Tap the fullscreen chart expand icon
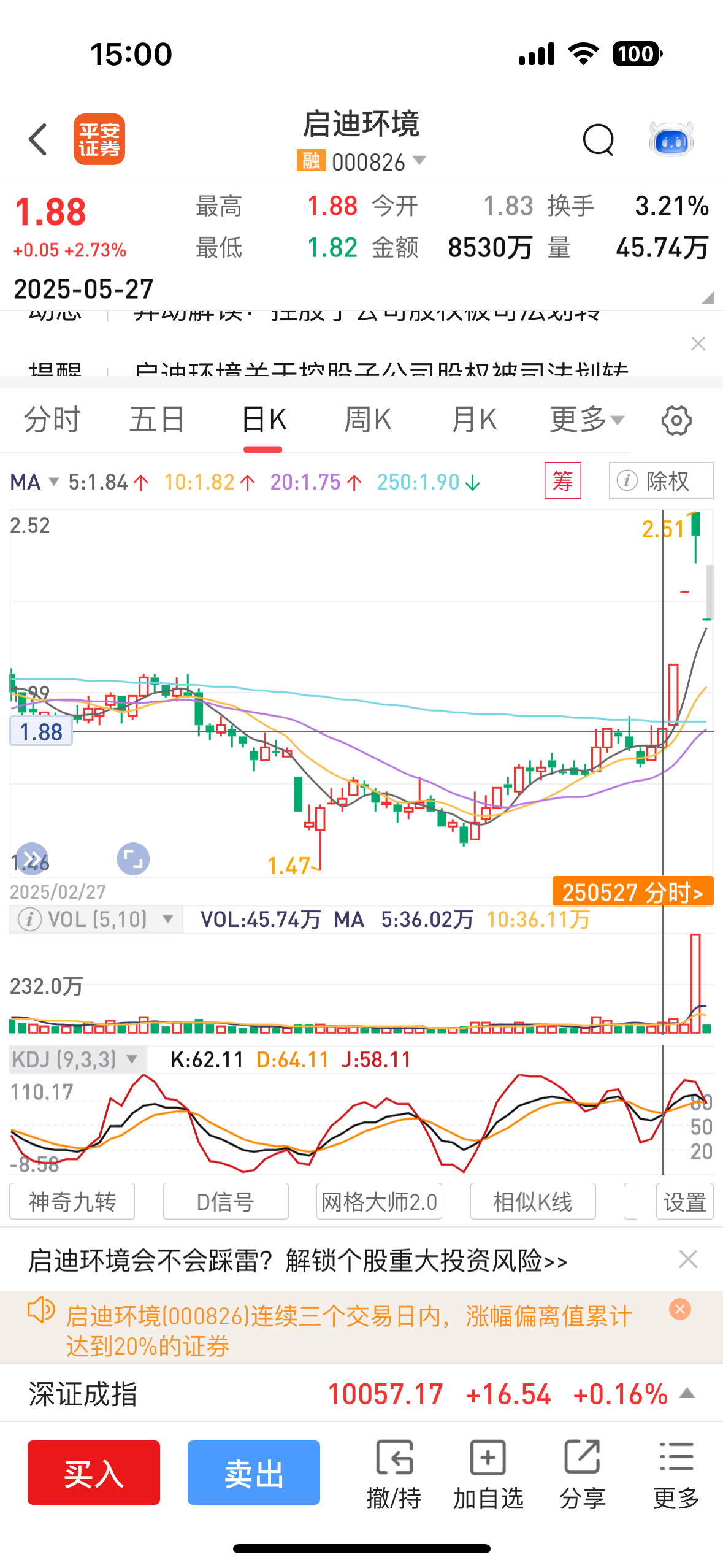Screen dimensions: 723x1568 coord(133,859)
